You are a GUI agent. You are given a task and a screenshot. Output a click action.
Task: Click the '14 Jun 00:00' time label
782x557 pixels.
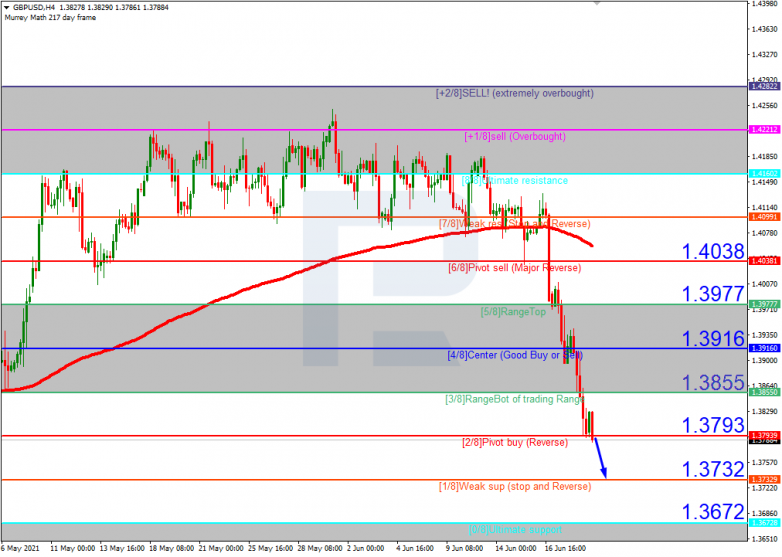[x=516, y=549]
